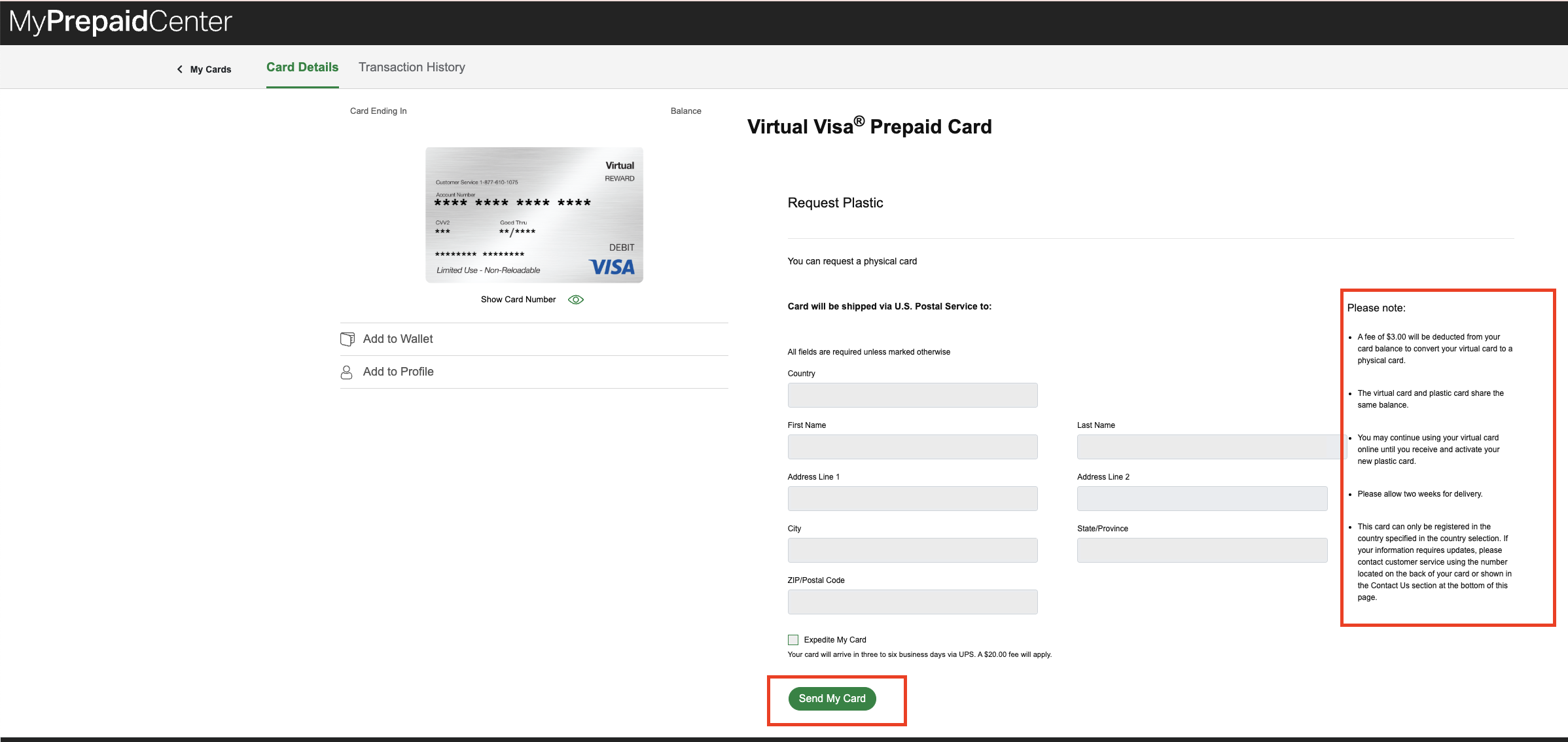Select the Card Details tab
1568x742 pixels.
coord(302,67)
